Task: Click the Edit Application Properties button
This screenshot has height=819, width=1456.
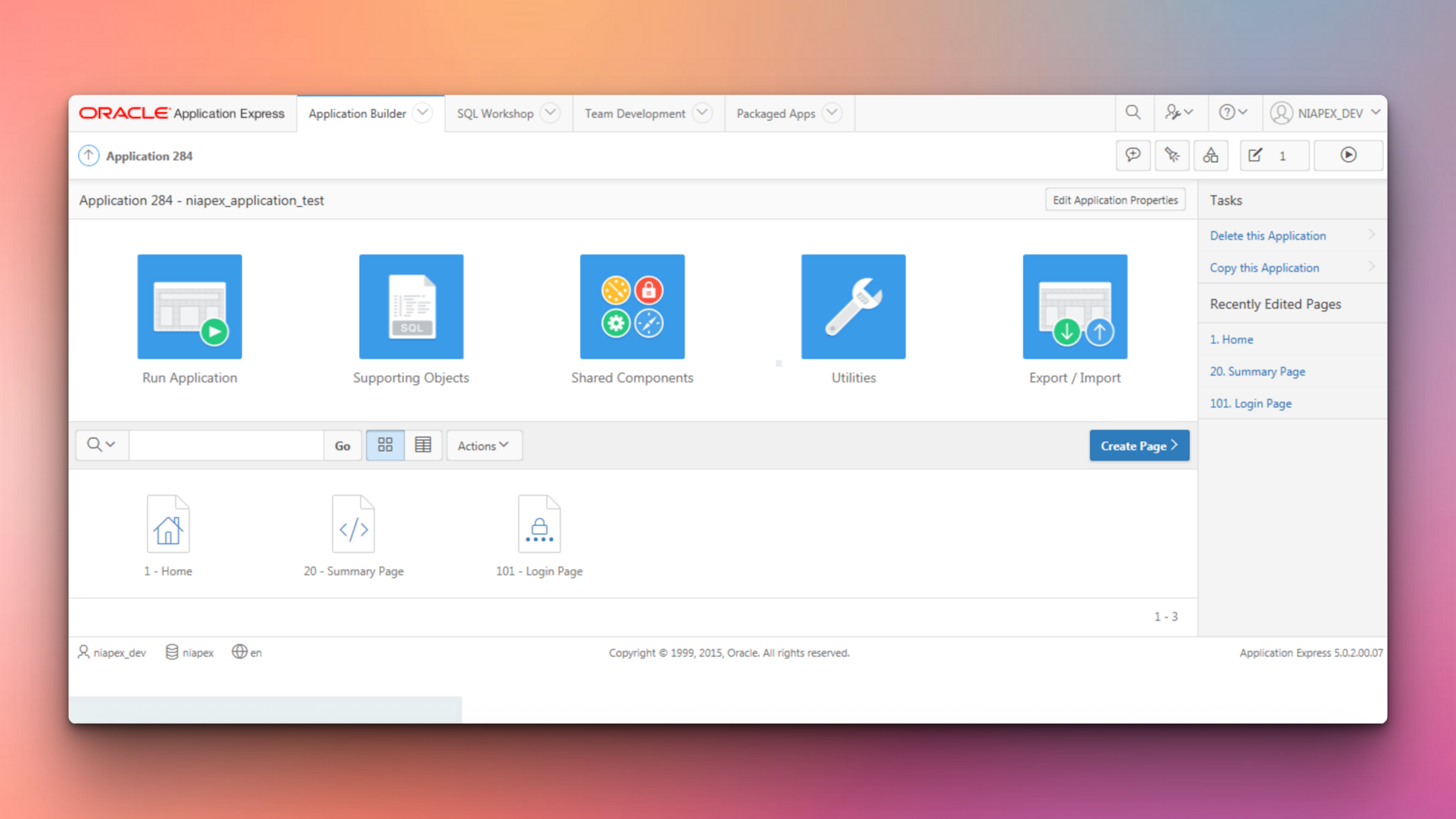Action: click(x=1115, y=200)
